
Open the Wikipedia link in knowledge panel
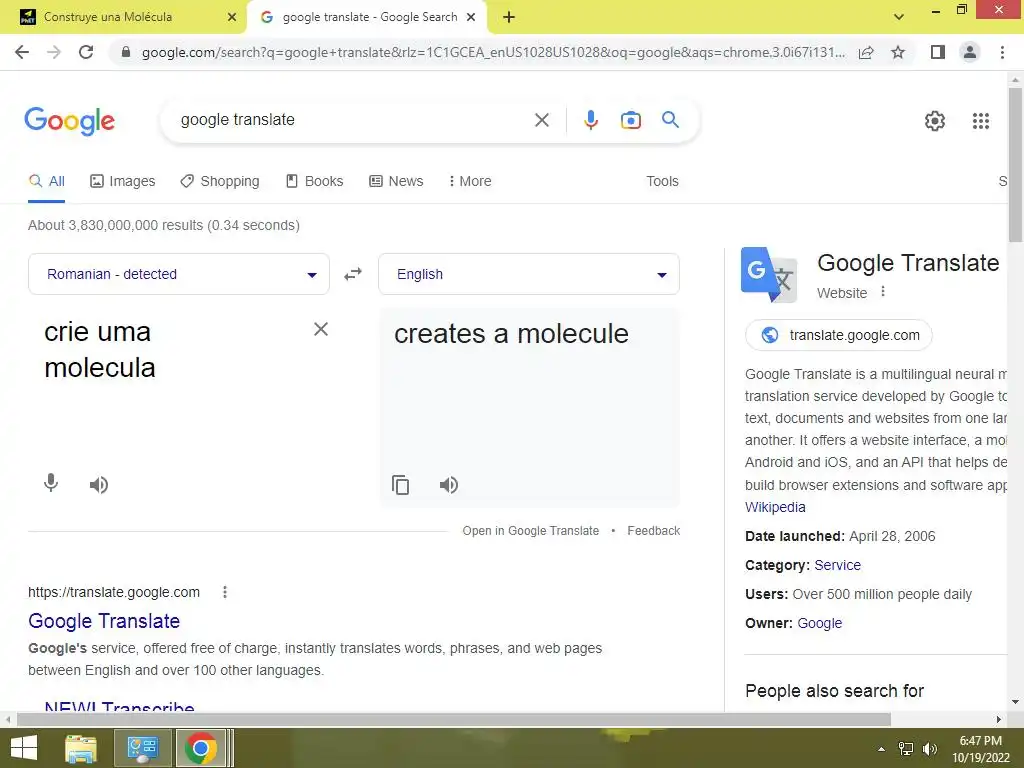click(775, 507)
